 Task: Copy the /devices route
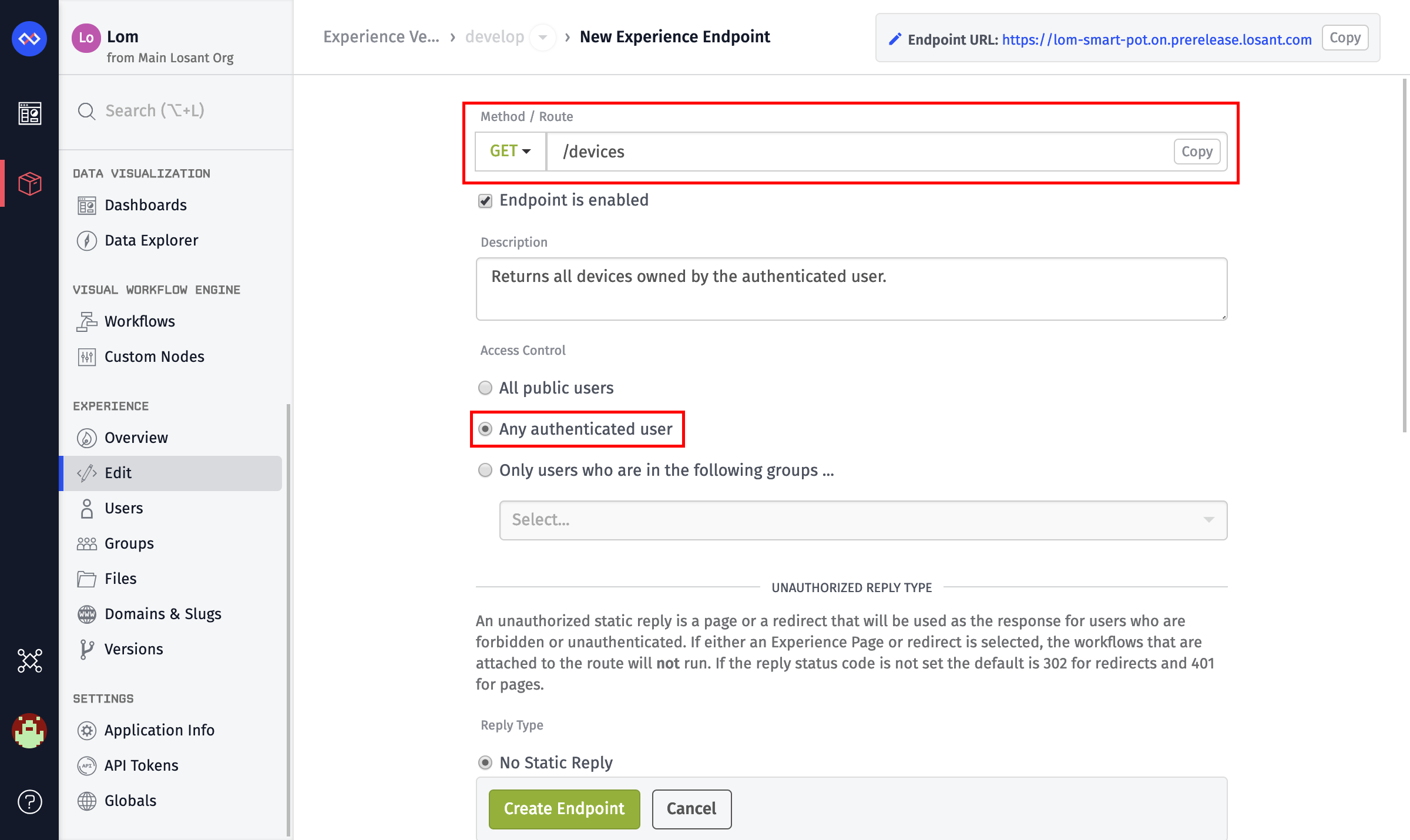1197,152
